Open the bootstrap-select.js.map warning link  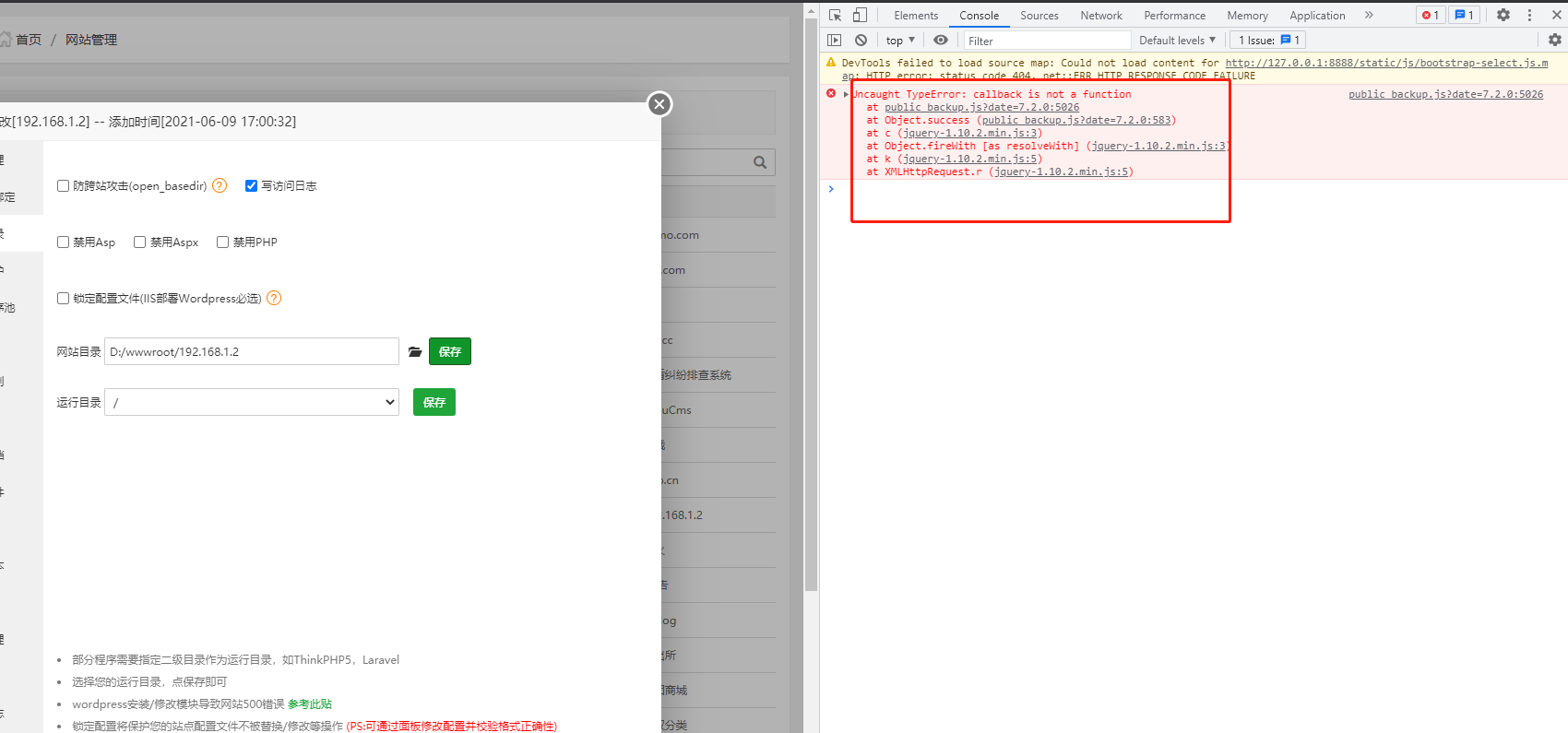pyautogui.click(x=1386, y=63)
